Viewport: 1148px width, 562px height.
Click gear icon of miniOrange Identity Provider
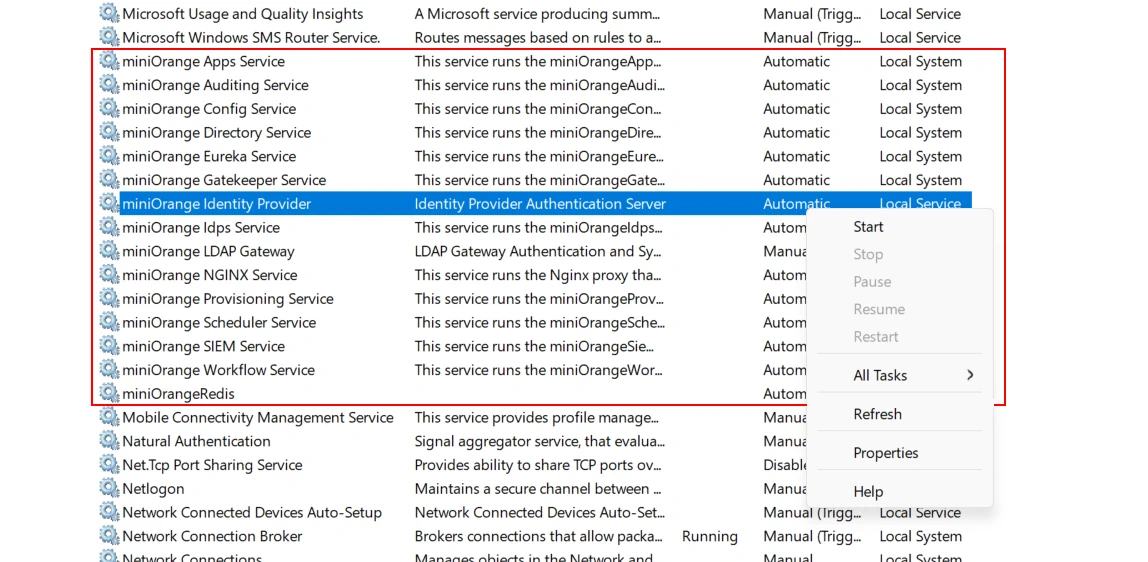pos(109,203)
